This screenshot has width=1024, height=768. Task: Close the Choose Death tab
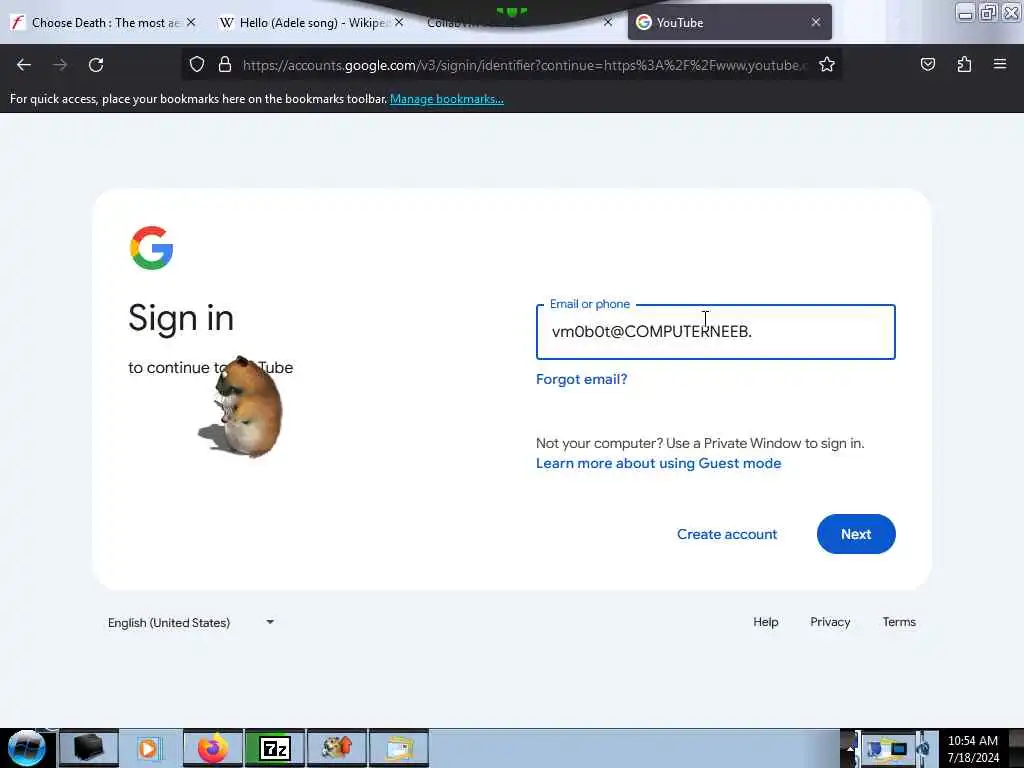191,22
